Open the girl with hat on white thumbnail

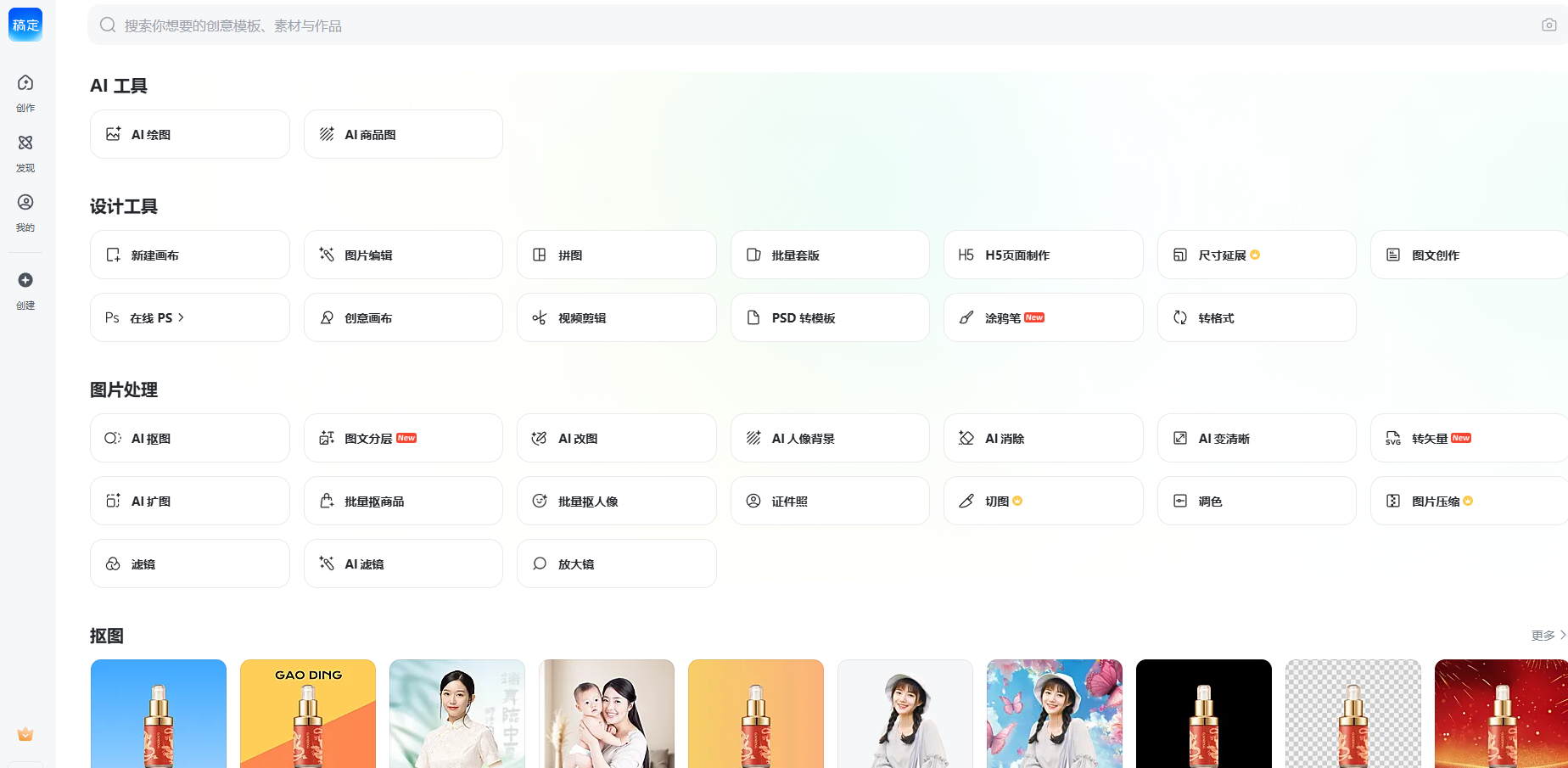pos(905,714)
